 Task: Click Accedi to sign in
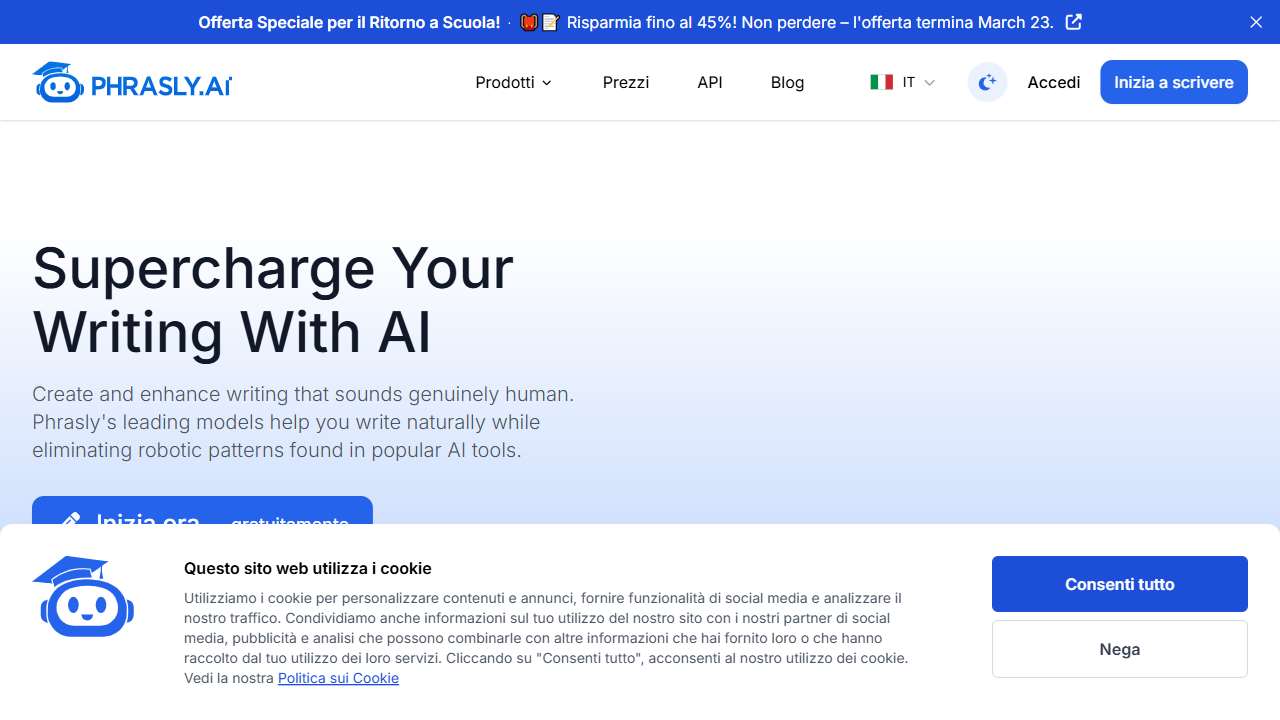tap(1053, 82)
